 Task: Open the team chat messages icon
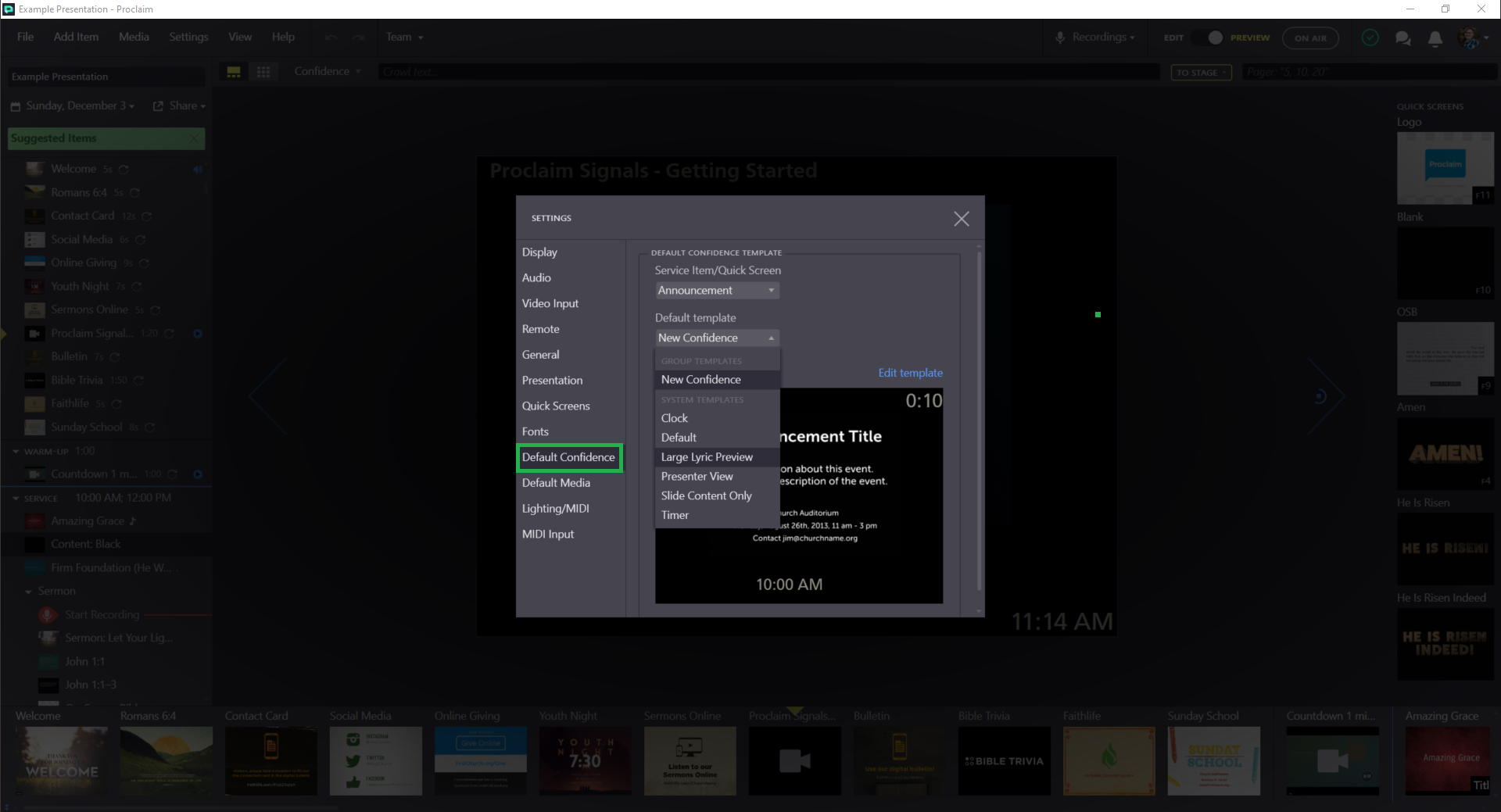coord(1403,38)
